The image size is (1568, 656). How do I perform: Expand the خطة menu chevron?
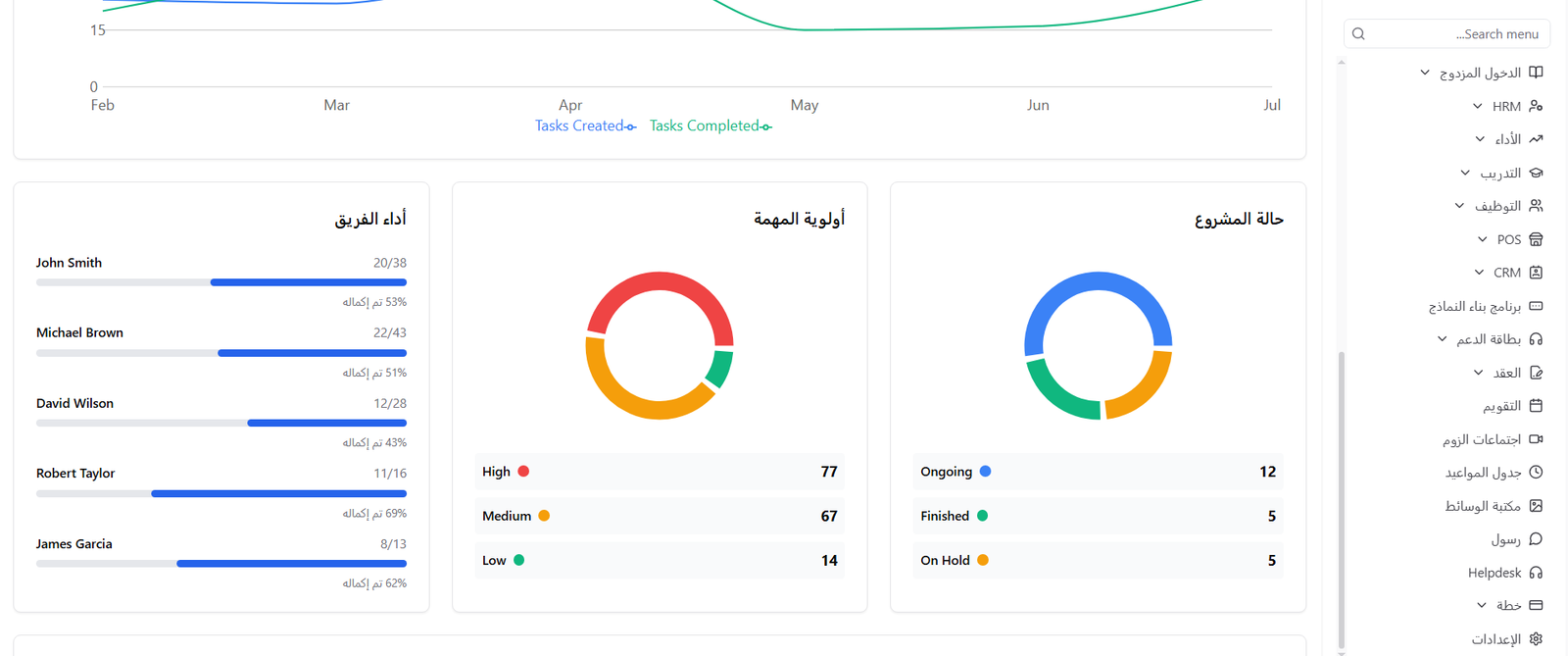click(x=1482, y=606)
